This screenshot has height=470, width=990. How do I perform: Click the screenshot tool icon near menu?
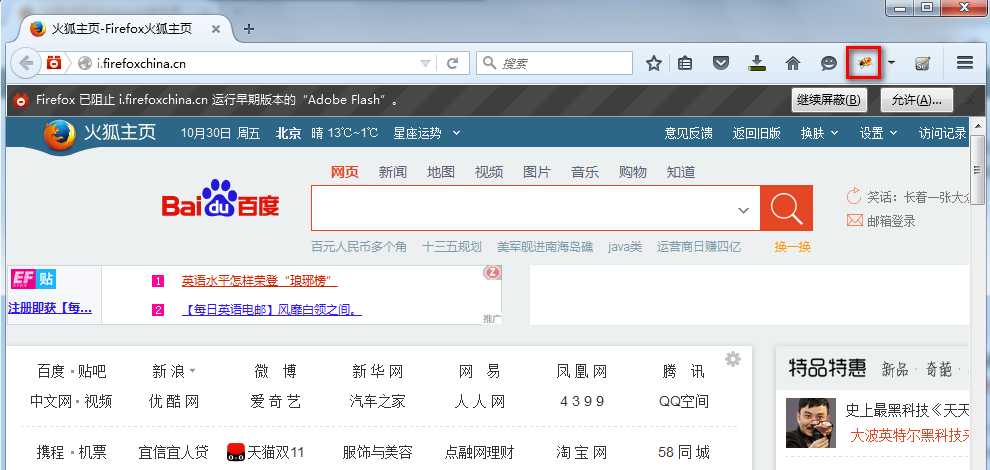922,63
